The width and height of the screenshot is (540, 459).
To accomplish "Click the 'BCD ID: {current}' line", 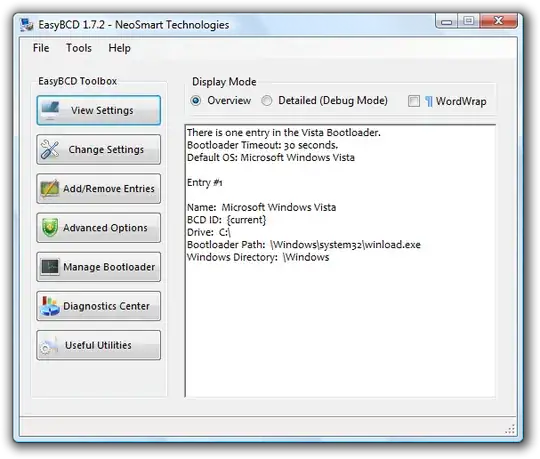I will pyautogui.click(x=227, y=220).
